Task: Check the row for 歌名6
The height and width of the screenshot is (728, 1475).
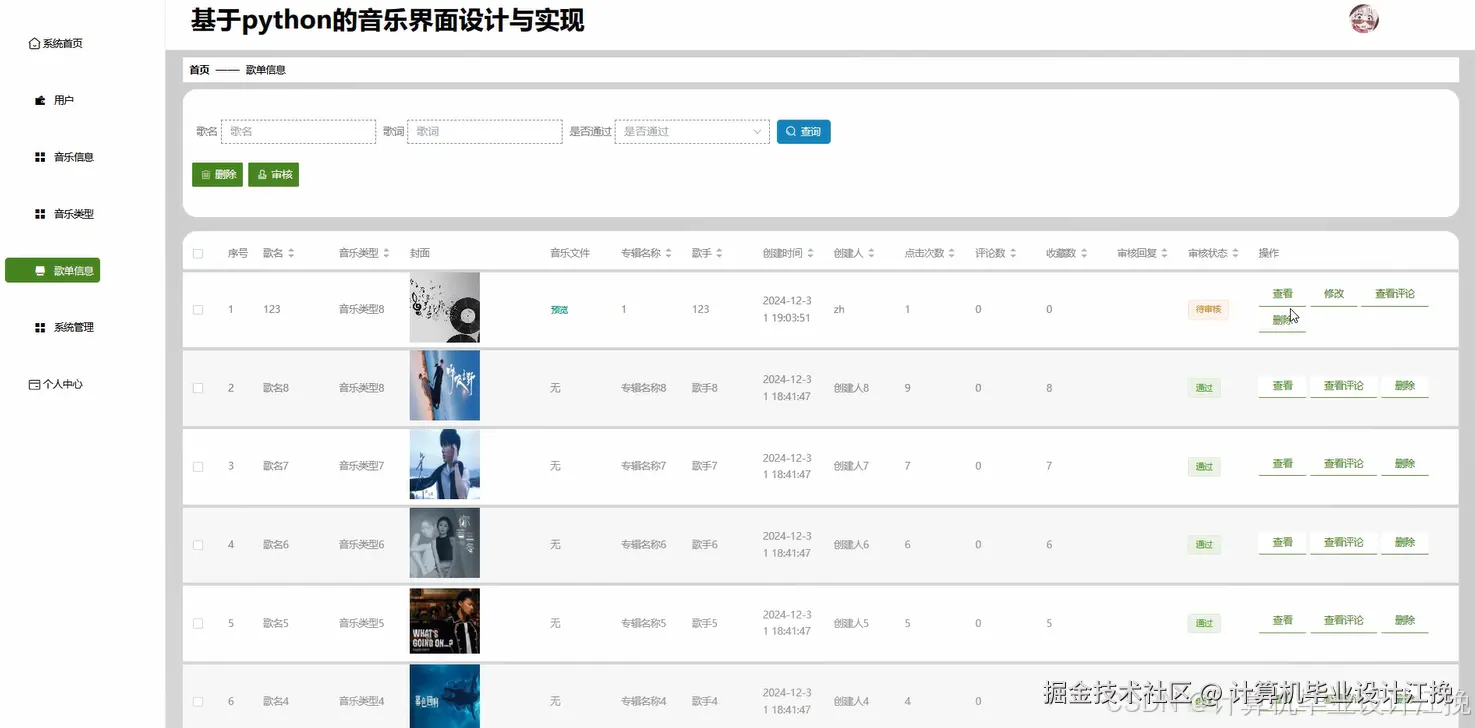Action: (x=198, y=545)
